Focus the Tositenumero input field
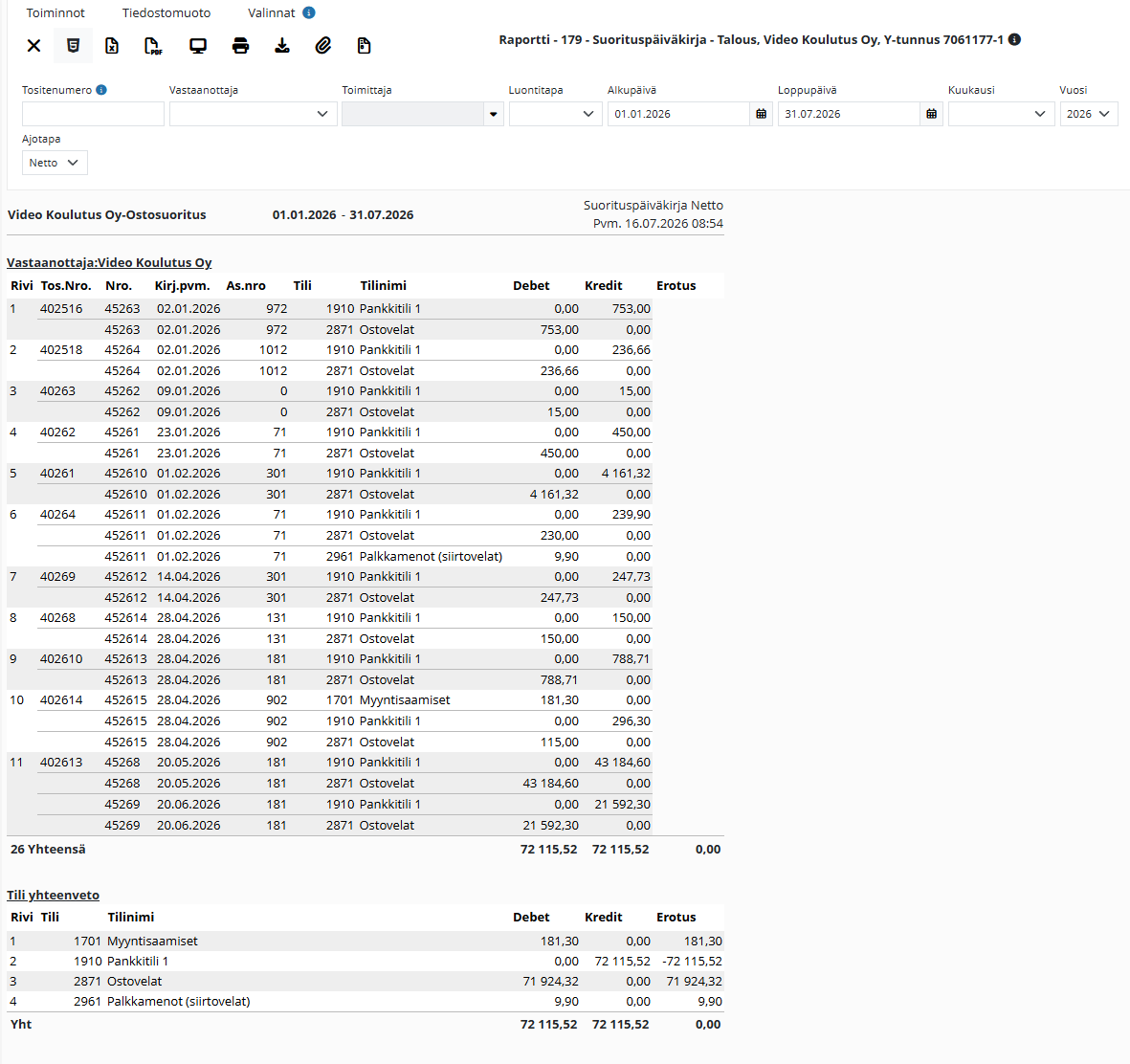1130x1064 pixels. click(x=93, y=114)
